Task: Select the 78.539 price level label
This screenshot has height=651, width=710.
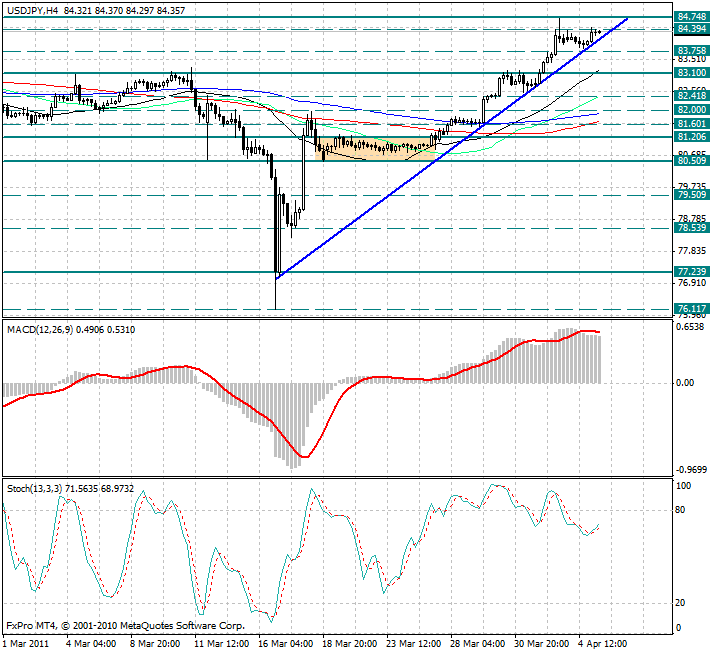Action: (x=691, y=228)
